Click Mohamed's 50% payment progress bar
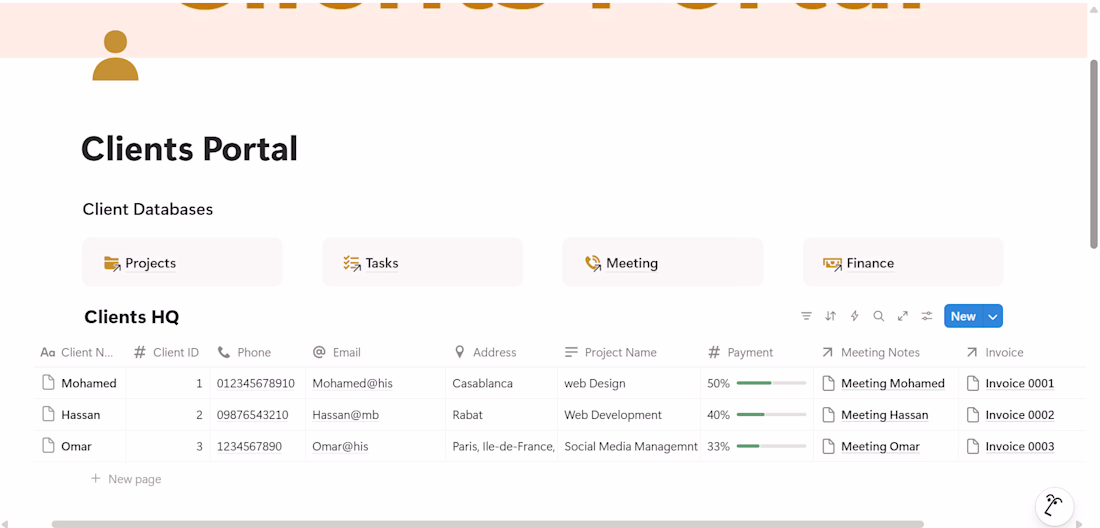Screen dimensions: 1100x528 coord(771,384)
